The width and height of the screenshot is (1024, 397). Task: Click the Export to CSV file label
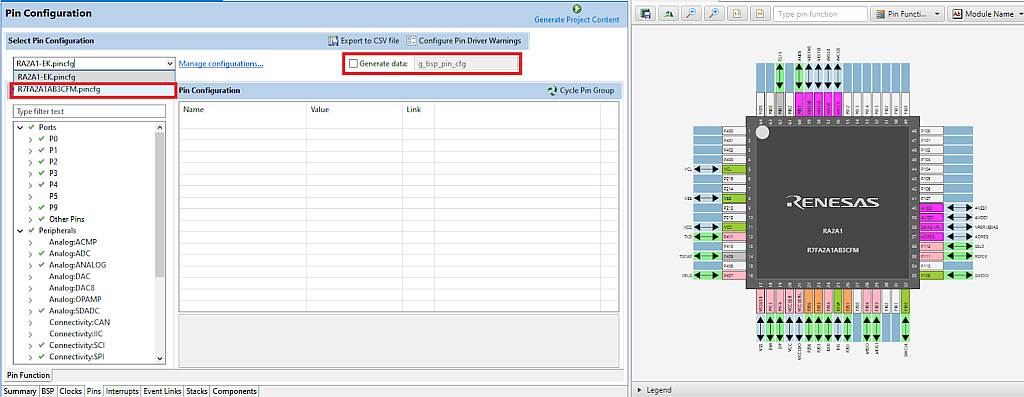370,40
